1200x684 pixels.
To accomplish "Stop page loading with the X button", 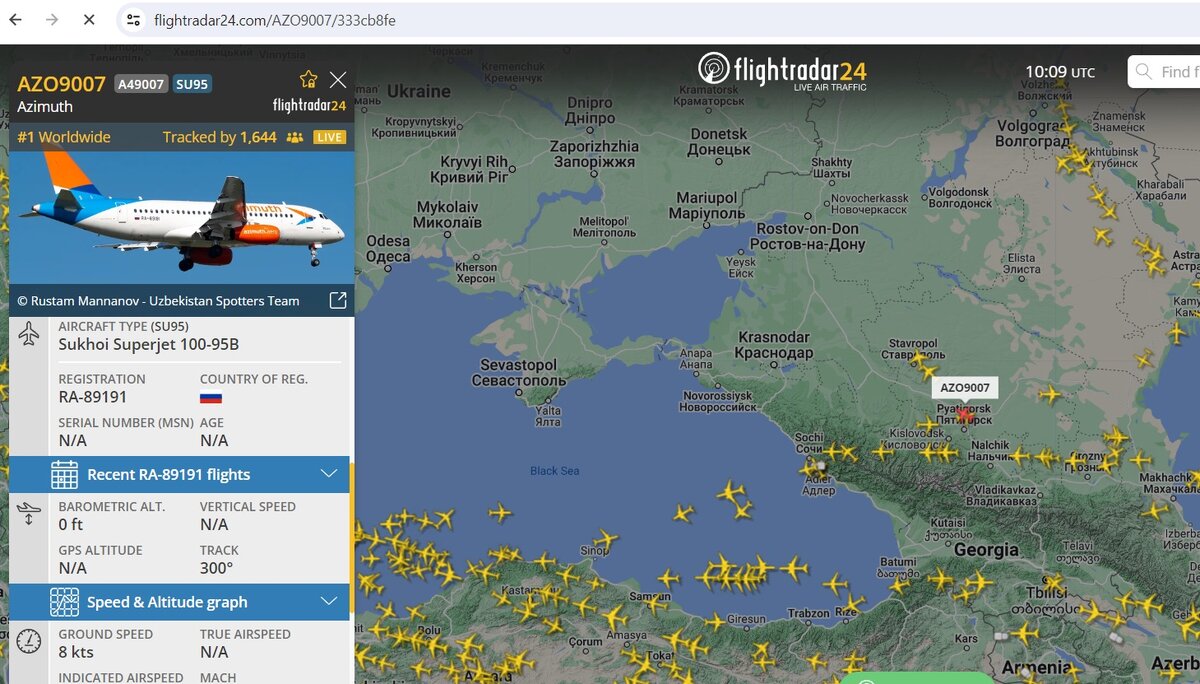I will (x=89, y=19).
